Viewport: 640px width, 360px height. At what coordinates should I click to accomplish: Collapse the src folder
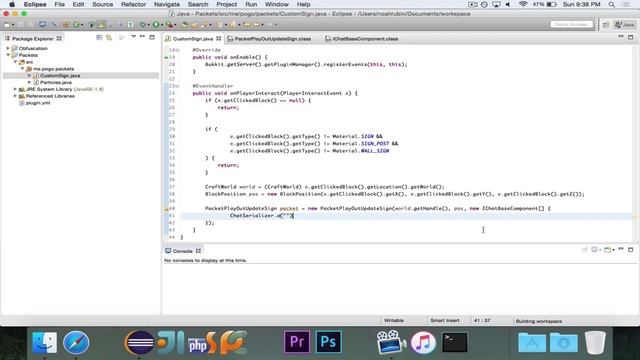[x=15, y=62]
